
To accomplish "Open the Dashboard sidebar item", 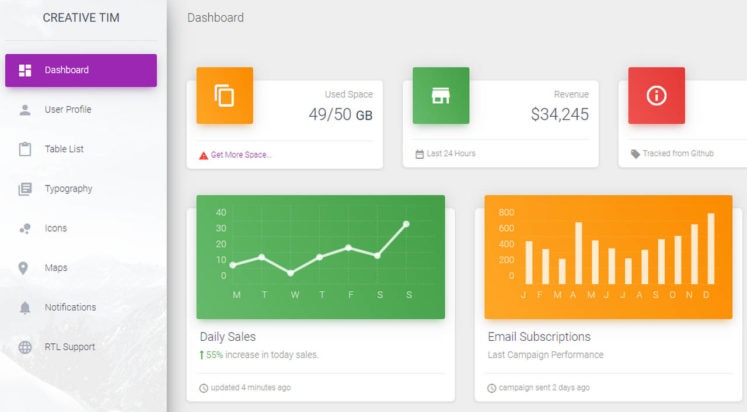I will pos(81,70).
